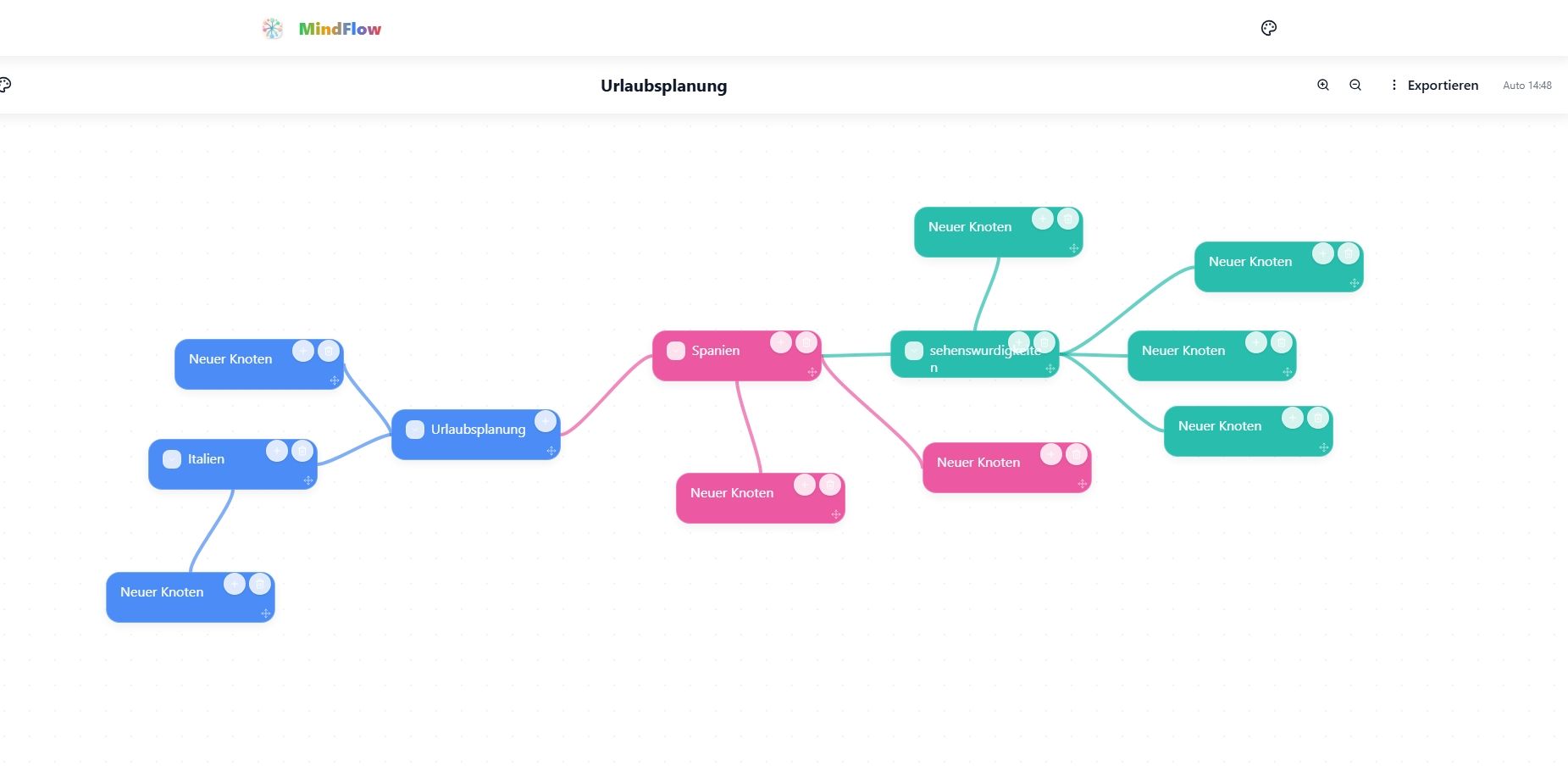This screenshot has width=1568, height=777.
Task: Delete blue Neuer Knoten linked to Urlaubsplanung
Action: tap(329, 351)
